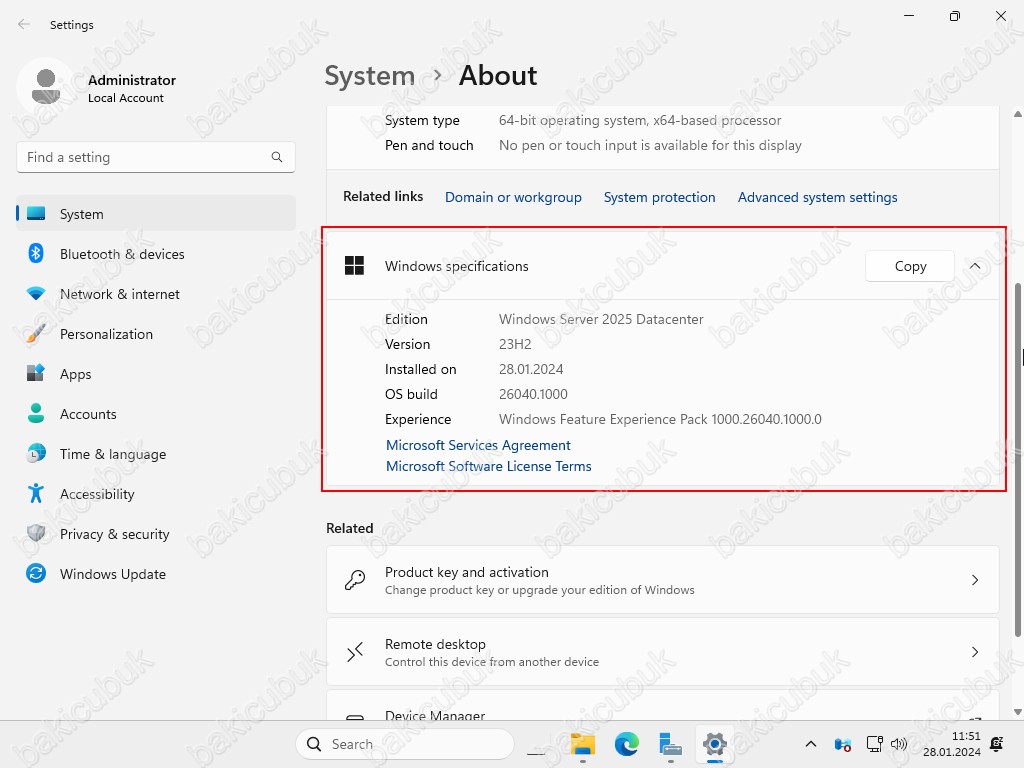Select Accessibility in sidebar
This screenshot has height=768, width=1024.
pyautogui.click(x=156, y=493)
